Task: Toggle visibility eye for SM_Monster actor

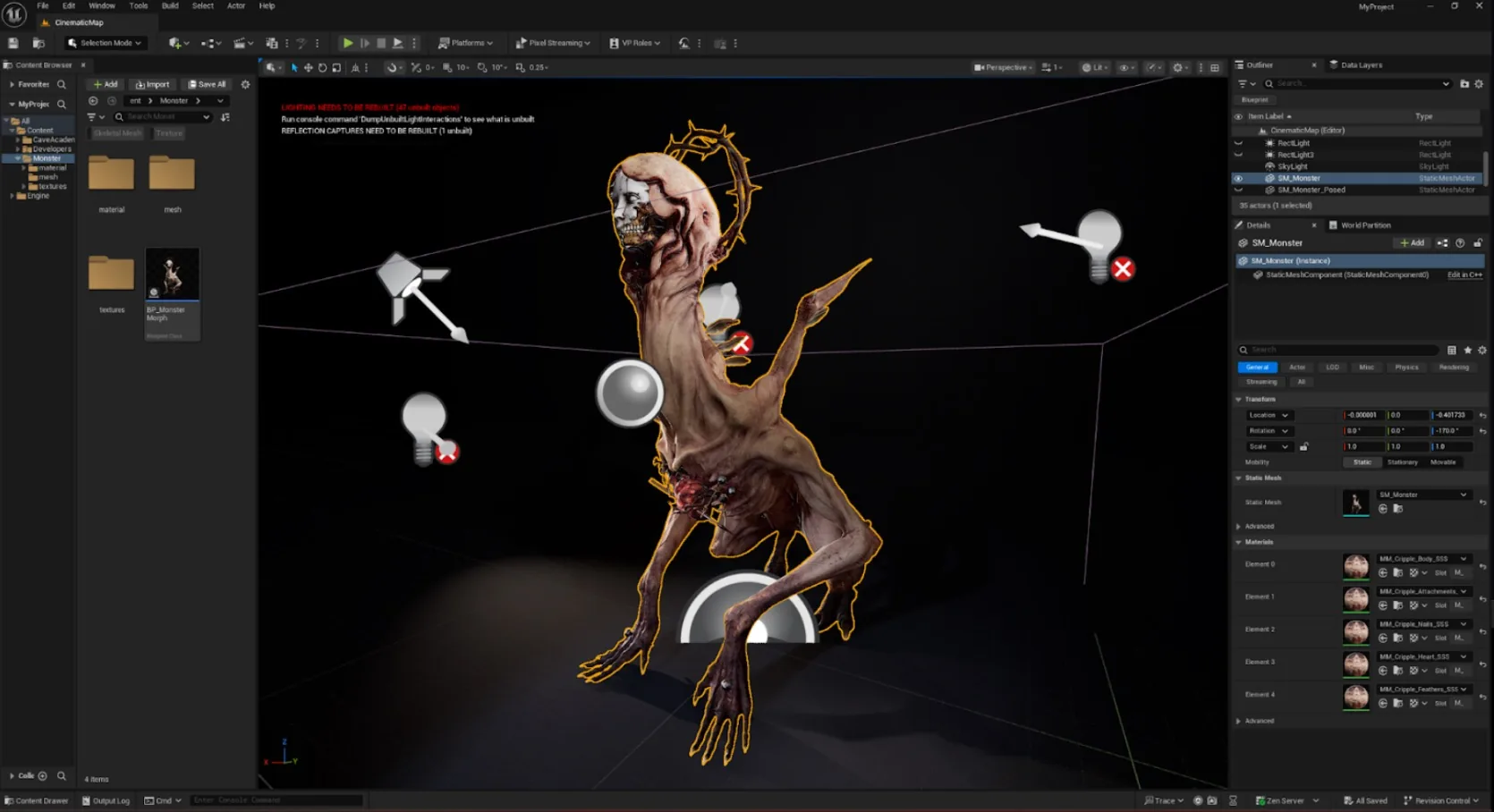Action: pyautogui.click(x=1238, y=178)
